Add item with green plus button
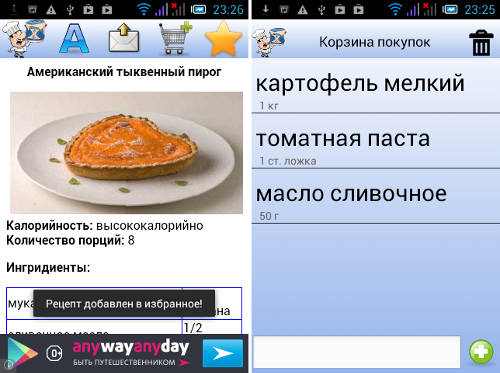This screenshot has height=373, width=500. point(481,352)
